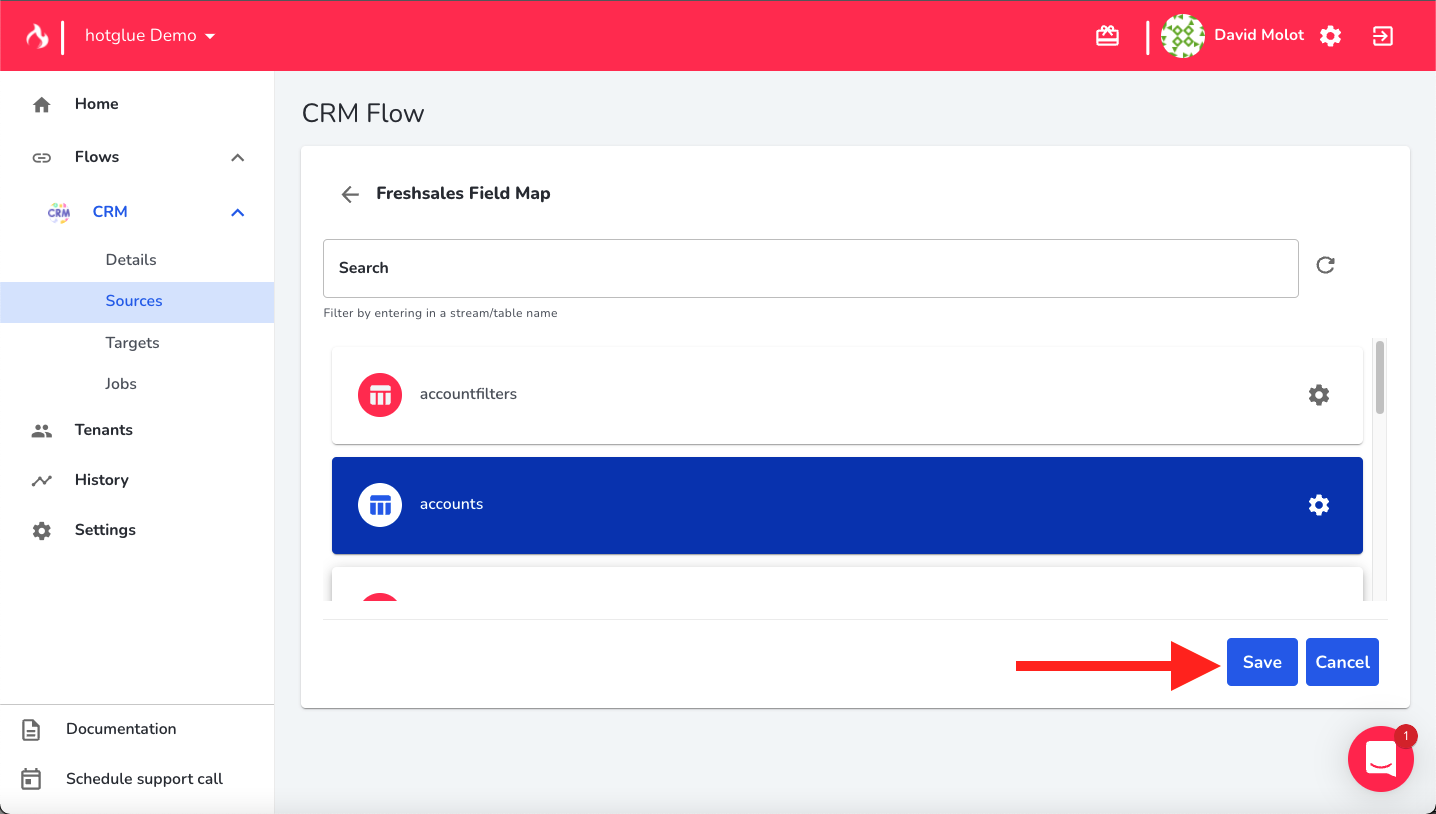Click the Freshsales Field Map heading
This screenshot has width=1436, height=814.
tap(463, 193)
